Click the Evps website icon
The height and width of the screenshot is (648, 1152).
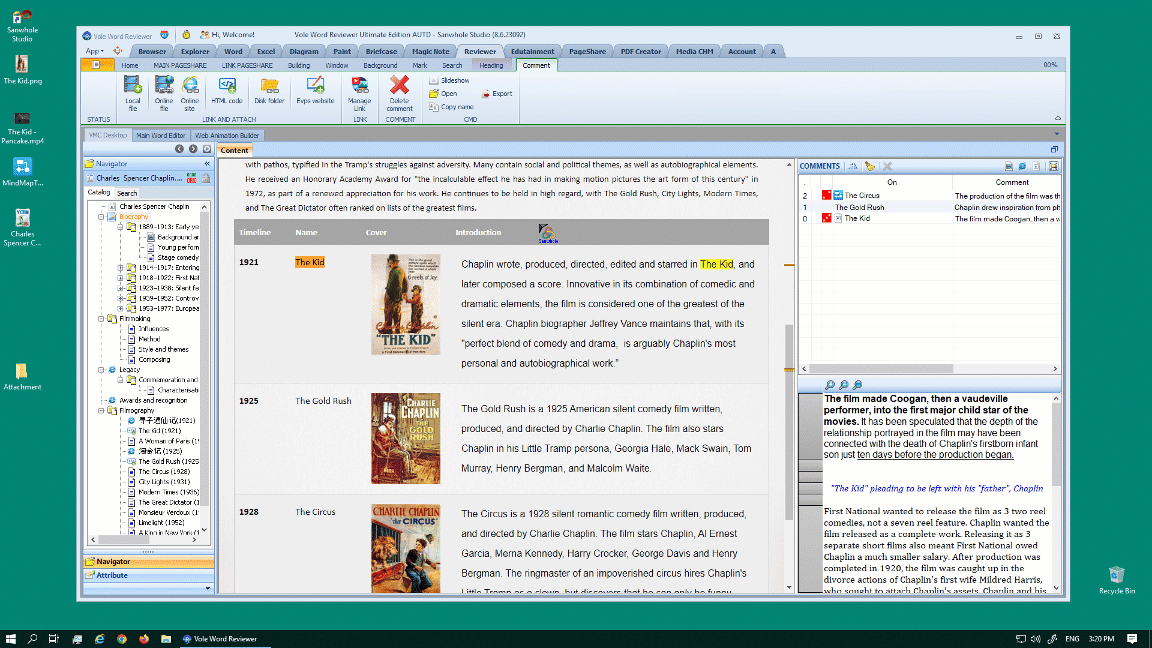pos(315,86)
